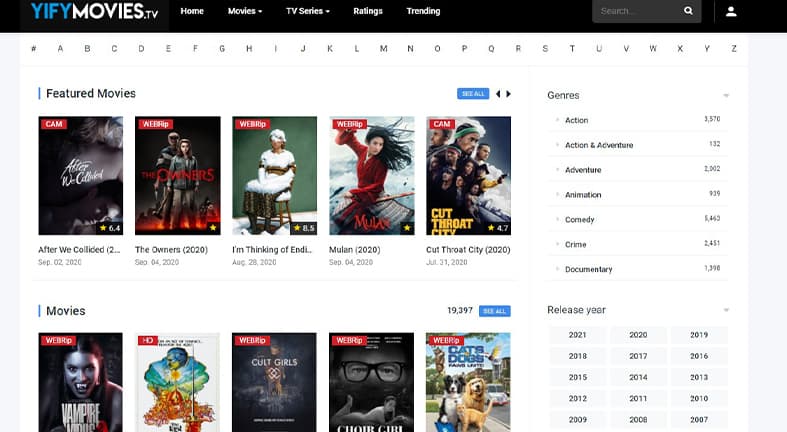Screen dimensions: 787x432
Task: Filter by release year 2008
Action: (x=638, y=419)
